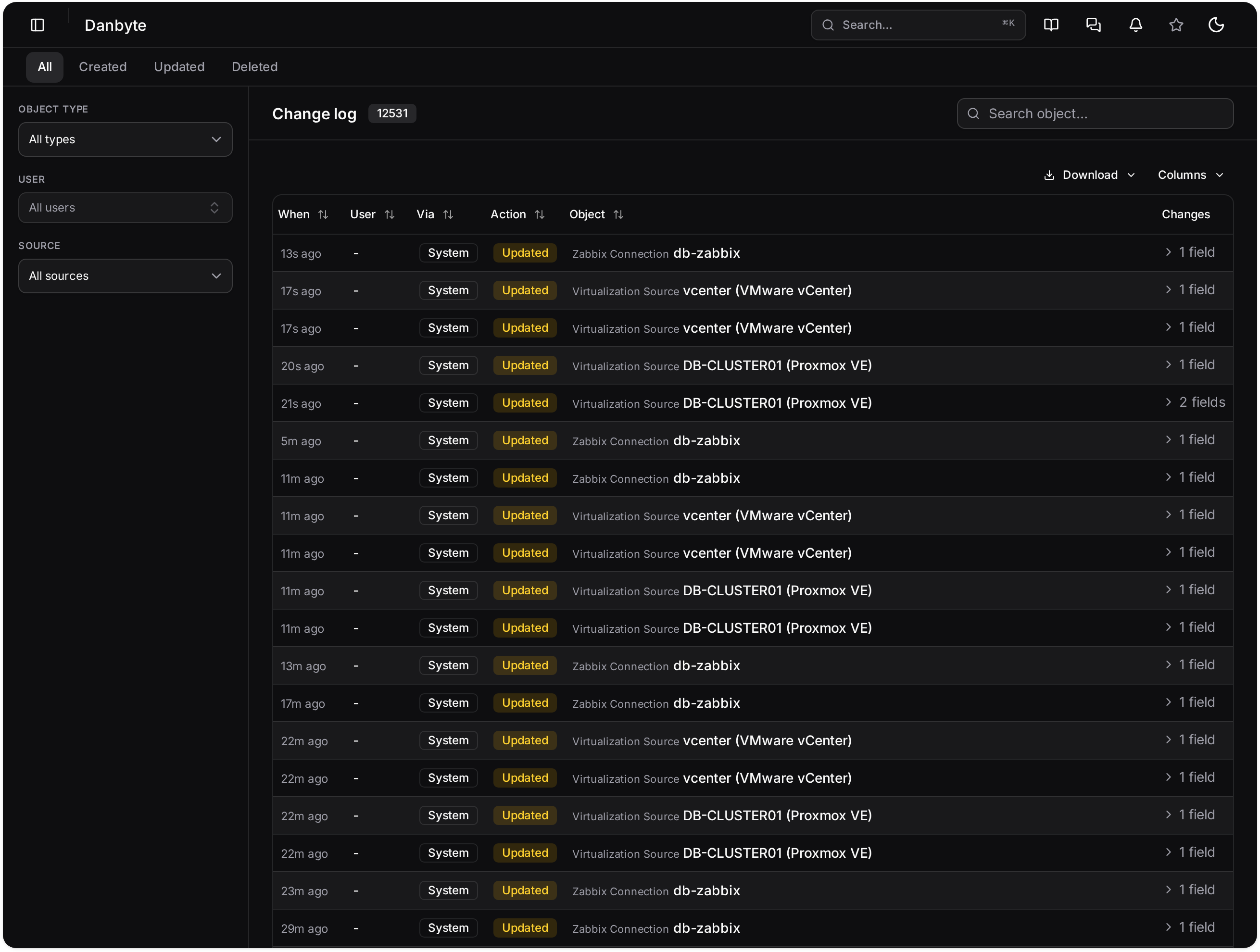This screenshot has height=952, width=1260.
Task: Click magnifier icon in top Search bar
Action: (x=828, y=25)
